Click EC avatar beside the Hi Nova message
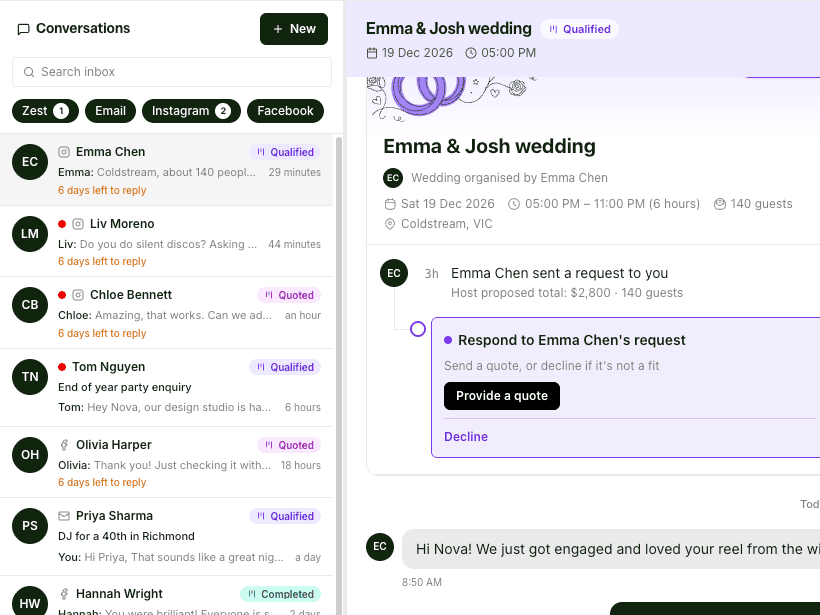This screenshot has height=615, width=820. click(x=380, y=547)
